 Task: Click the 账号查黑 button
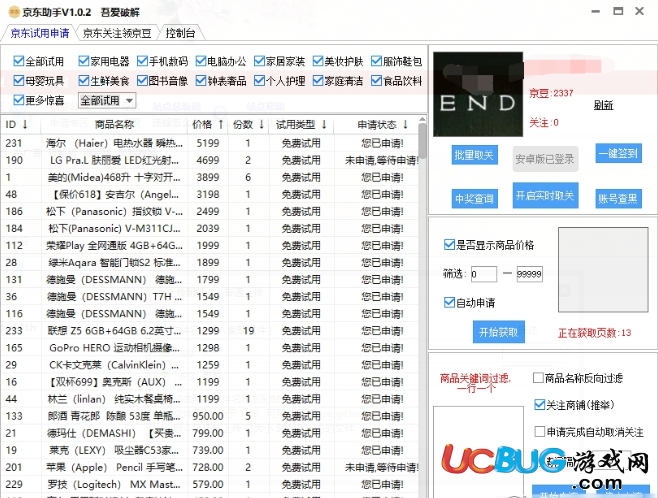619,199
